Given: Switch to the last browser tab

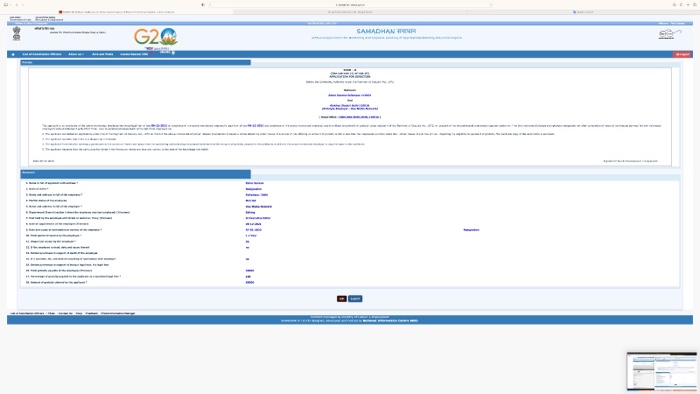Looking at the screenshot, I should [x=583, y=12].
